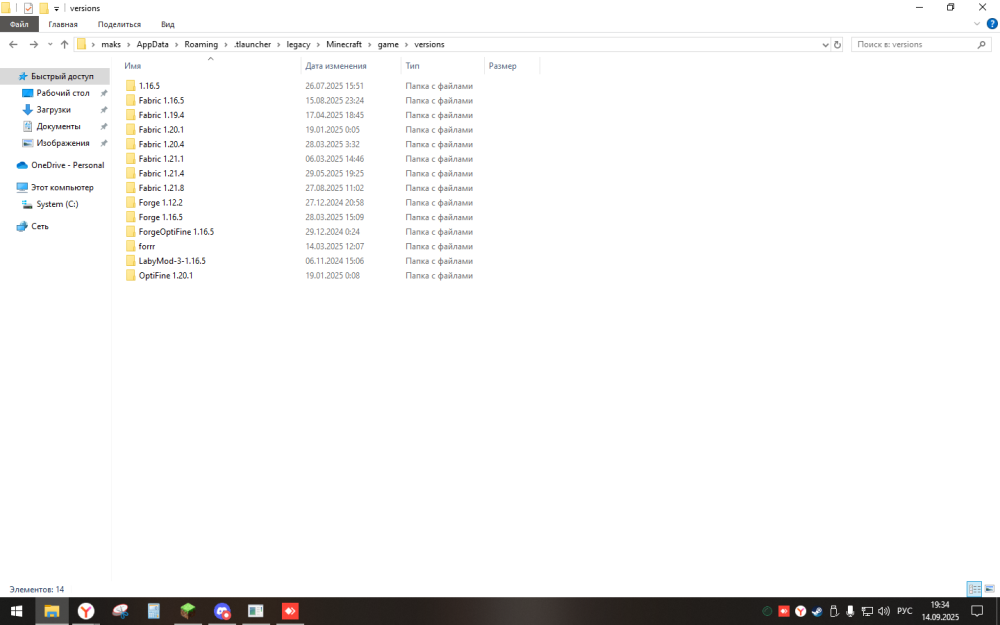Select Сеть in navigation pane
The image size is (1000, 625).
(x=40, y=226)
